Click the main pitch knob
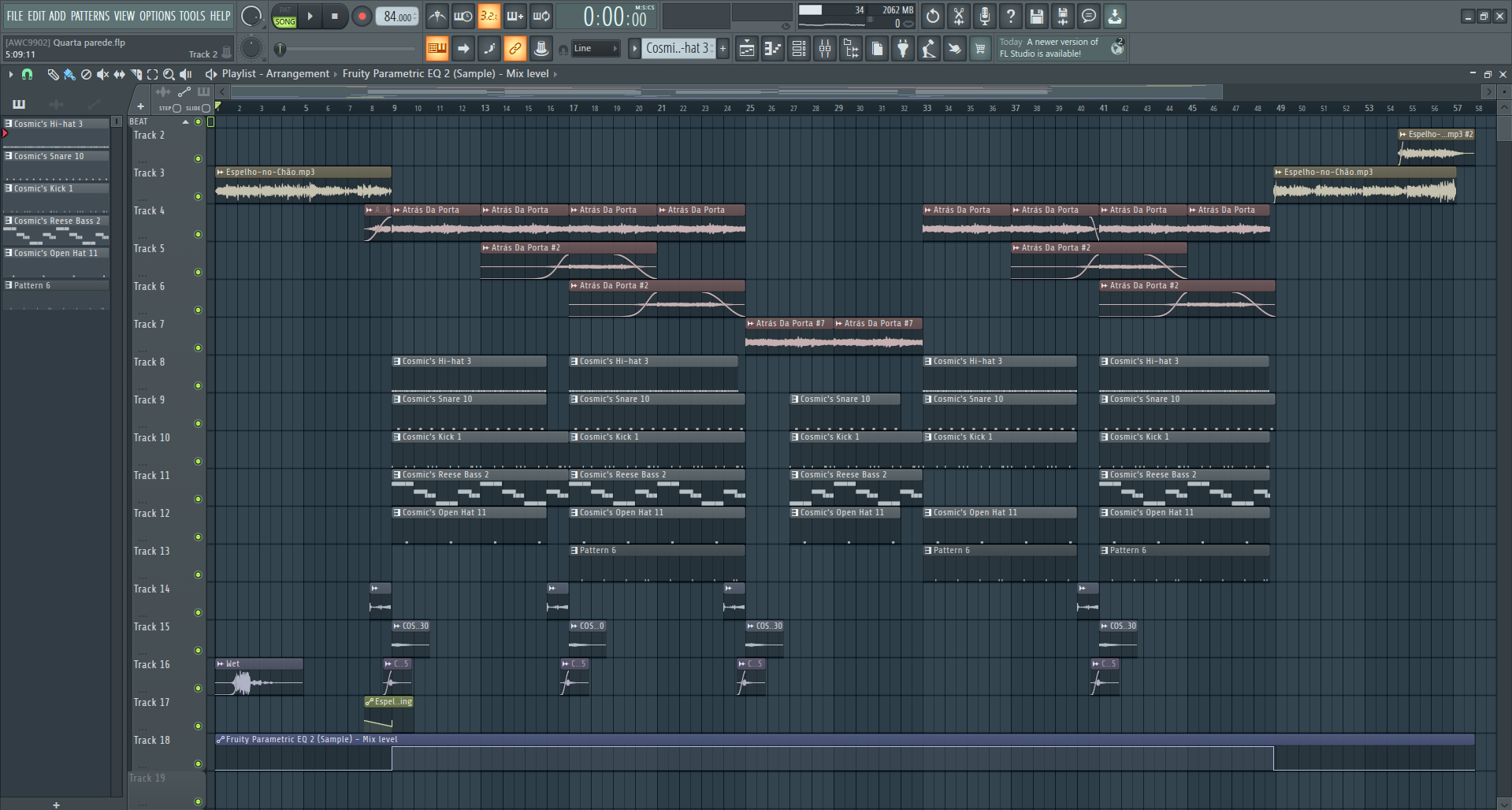This screenshot has height=810, width=1512. coord(251,49)
